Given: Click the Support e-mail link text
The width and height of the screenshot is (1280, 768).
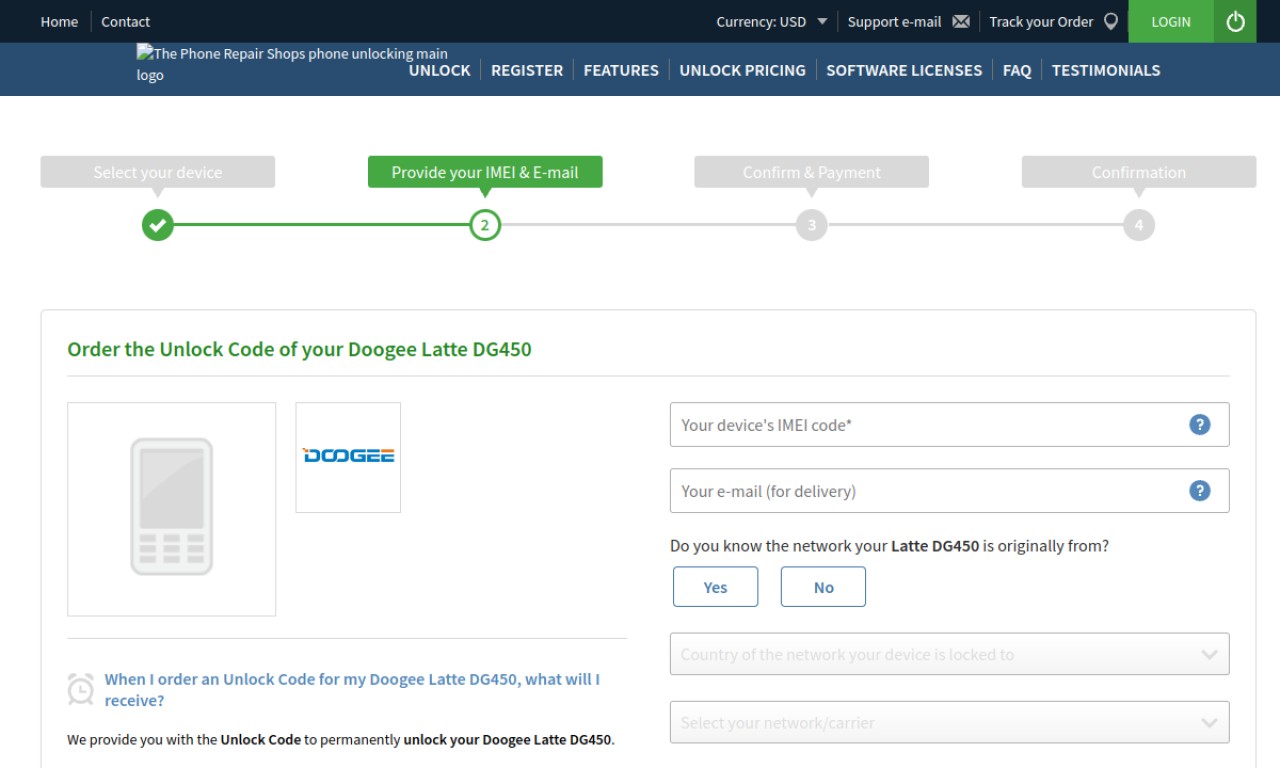Looking at the screenshot, I should coord(894,21).
